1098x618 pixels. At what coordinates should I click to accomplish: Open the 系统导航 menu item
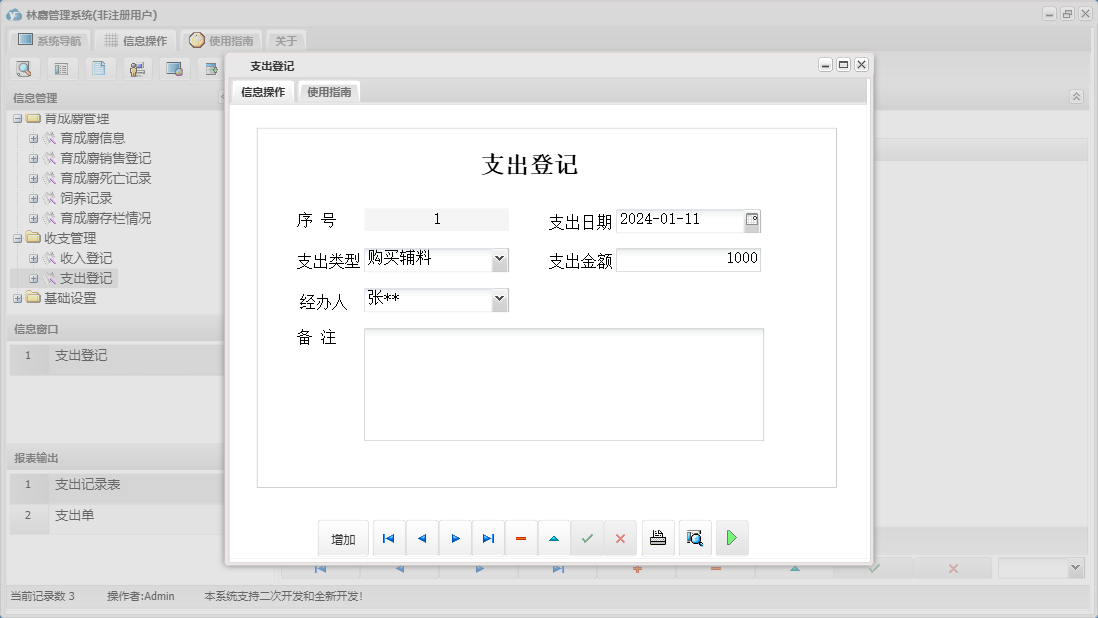tap(52, 40)
